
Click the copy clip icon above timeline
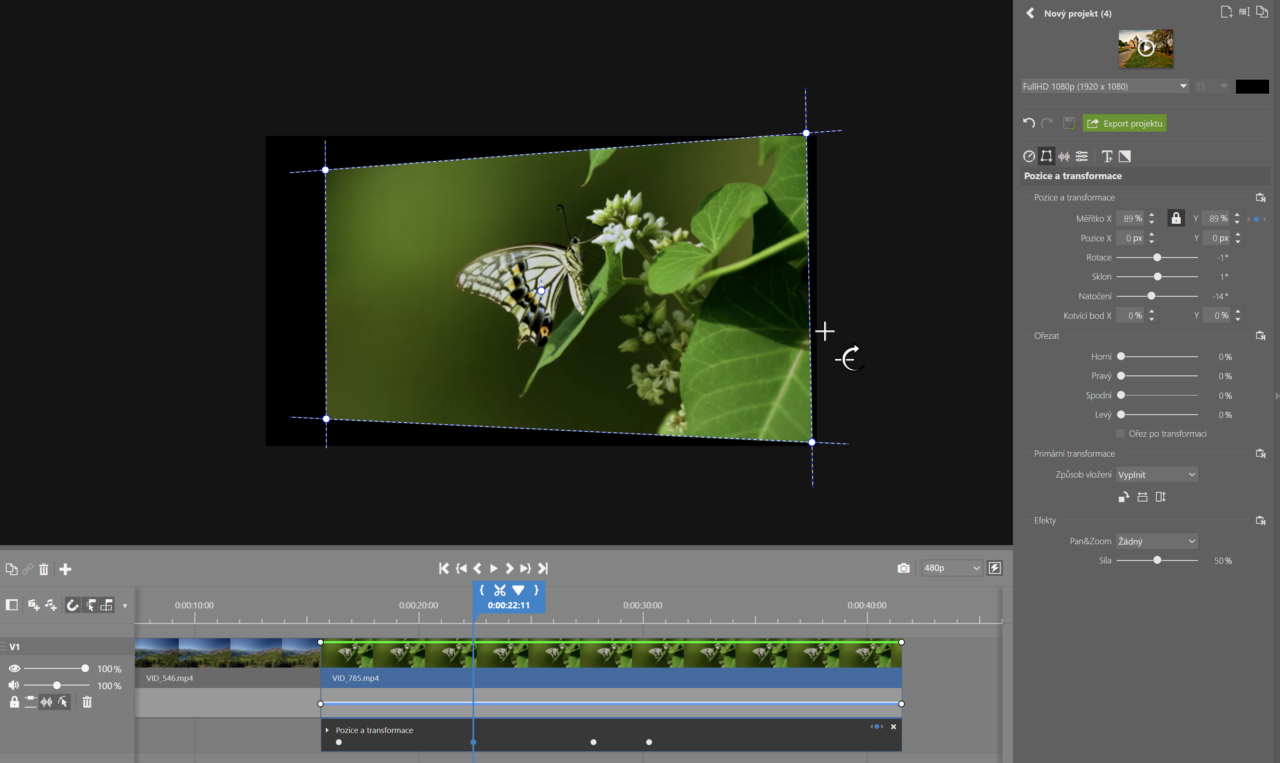point(11,569)
